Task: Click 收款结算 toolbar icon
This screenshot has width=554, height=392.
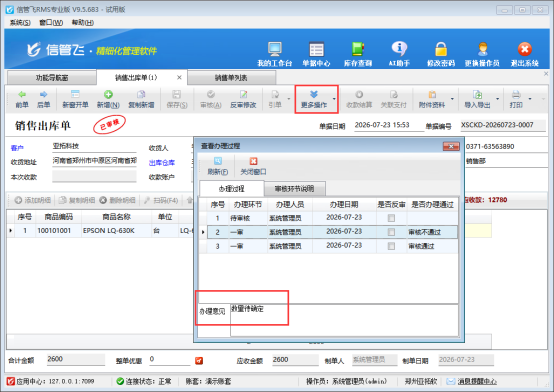Action: (359, 99)
